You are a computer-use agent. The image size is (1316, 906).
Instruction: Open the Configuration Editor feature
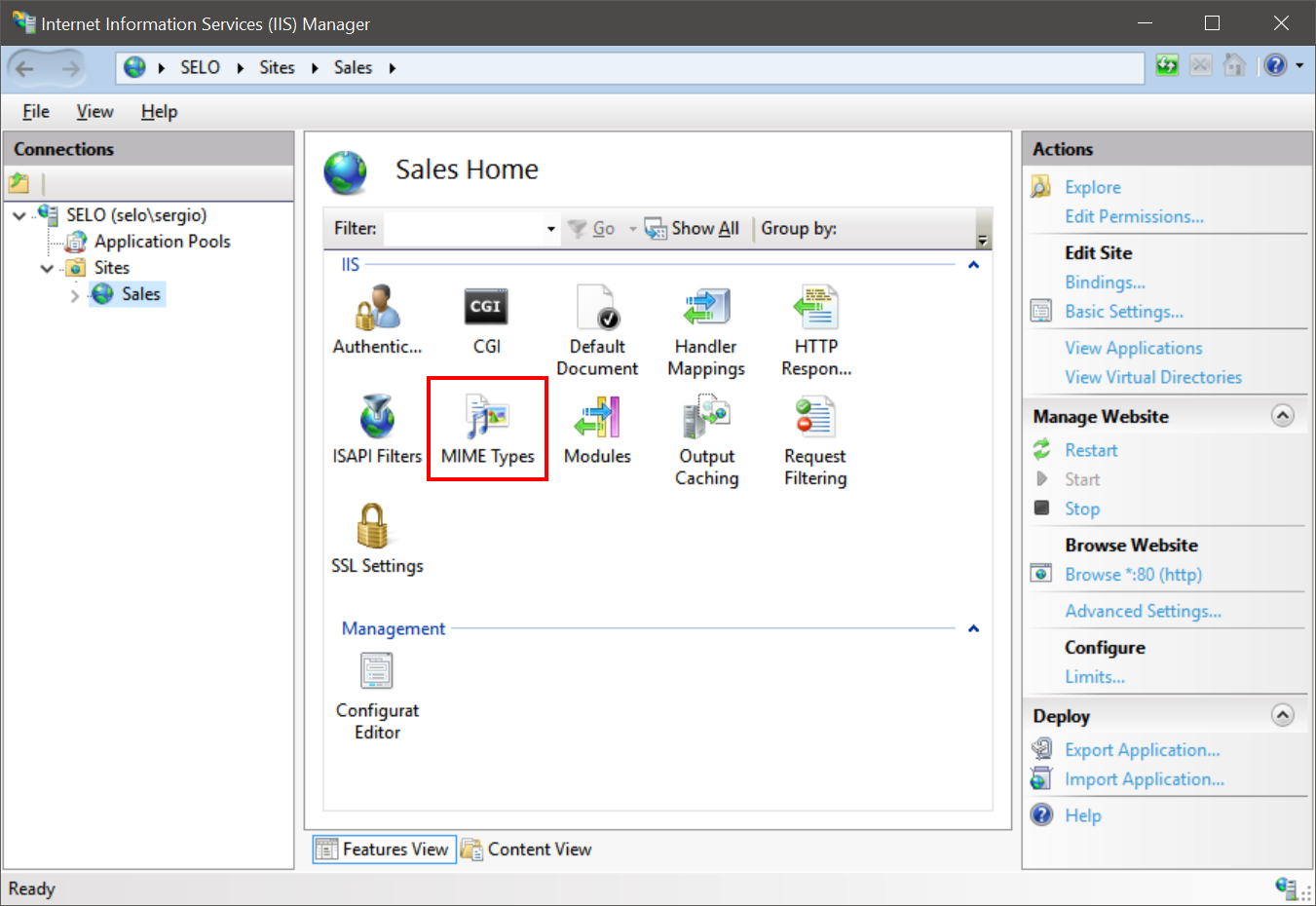click(x=377, y=696)
